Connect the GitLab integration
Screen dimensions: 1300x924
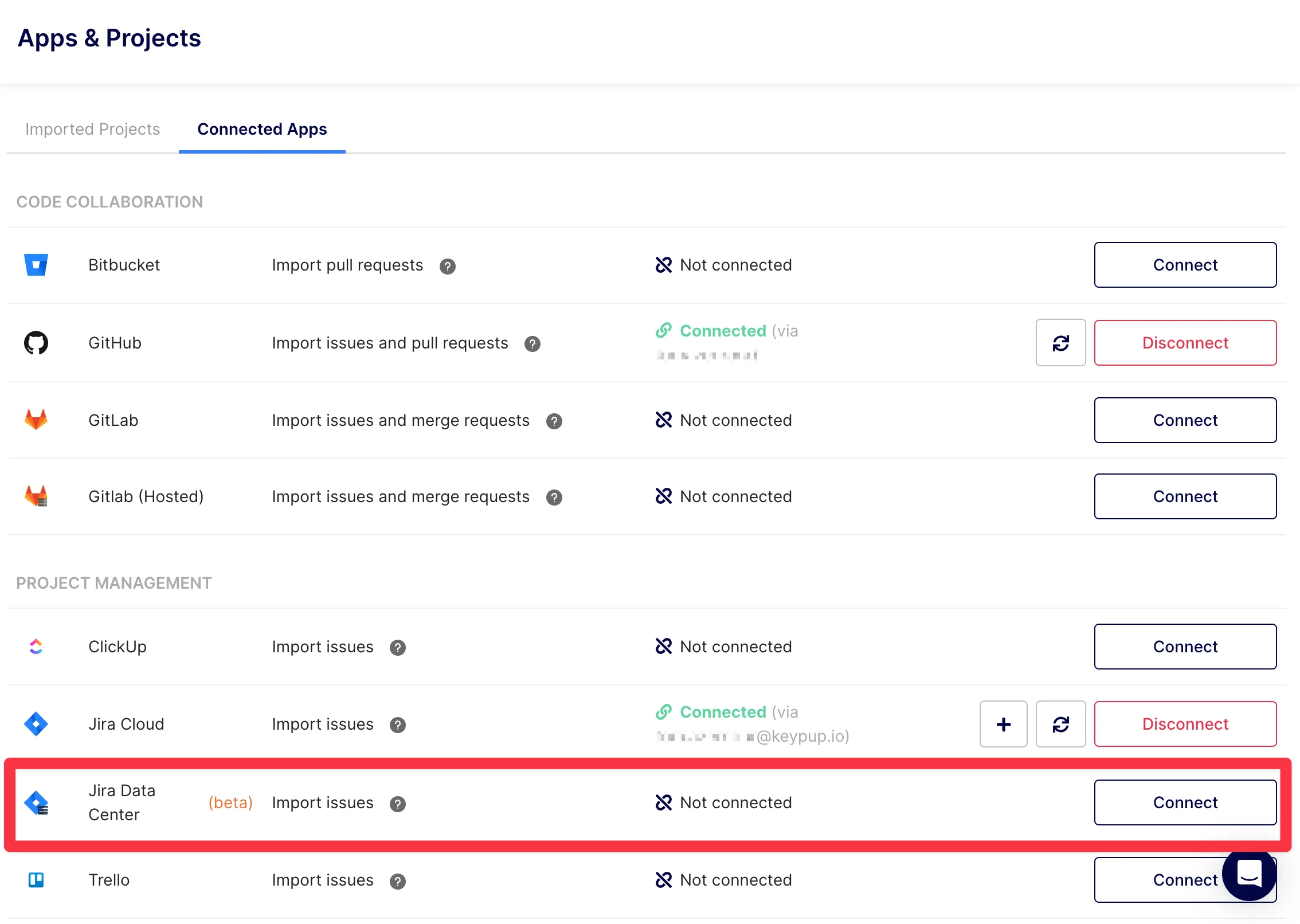[1185, 420]
